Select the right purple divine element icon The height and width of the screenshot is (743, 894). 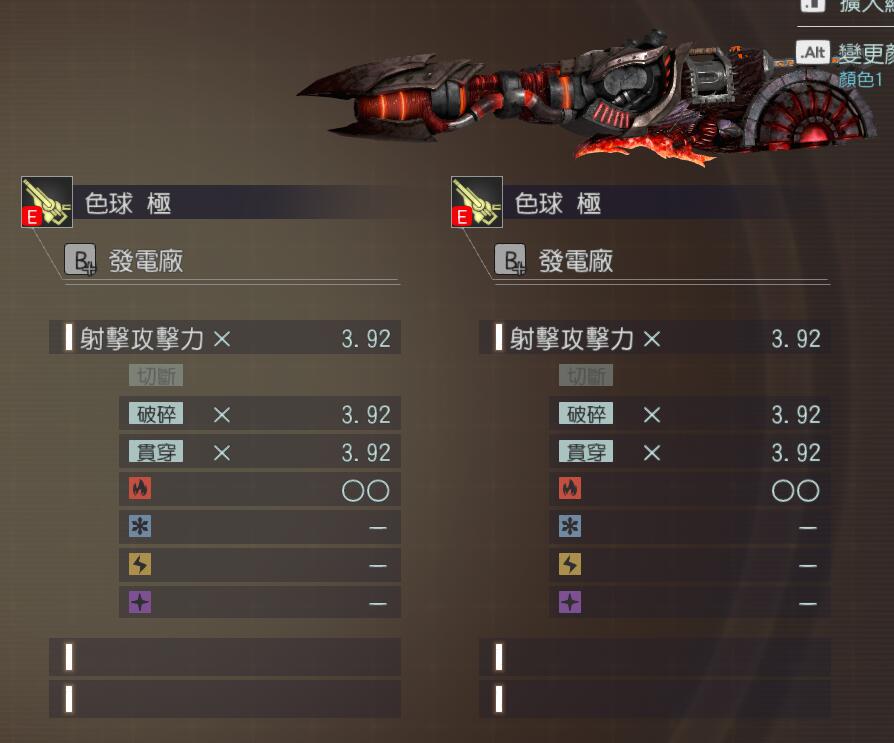[570, 602]
